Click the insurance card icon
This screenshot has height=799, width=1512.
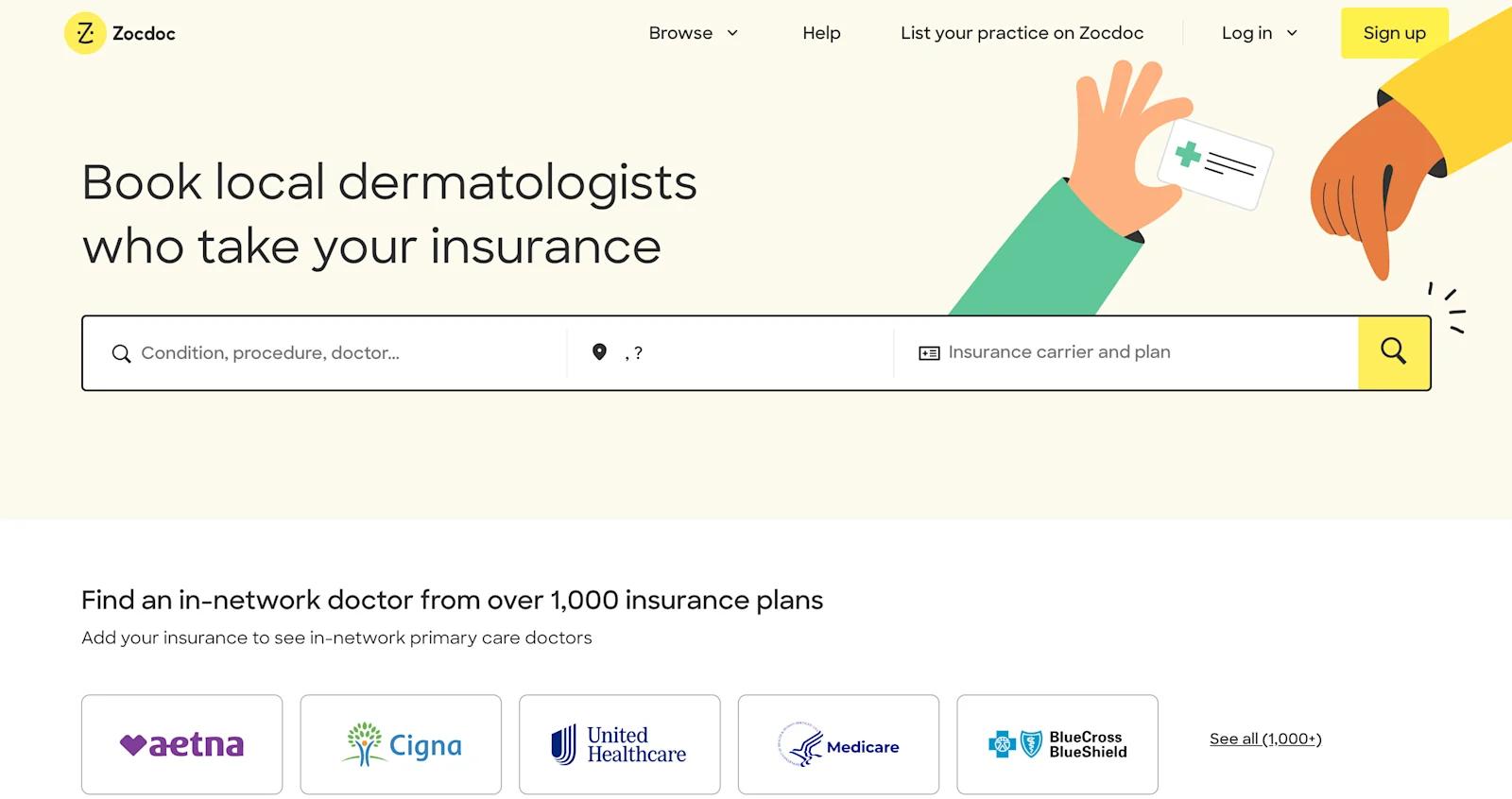[929, 353]
